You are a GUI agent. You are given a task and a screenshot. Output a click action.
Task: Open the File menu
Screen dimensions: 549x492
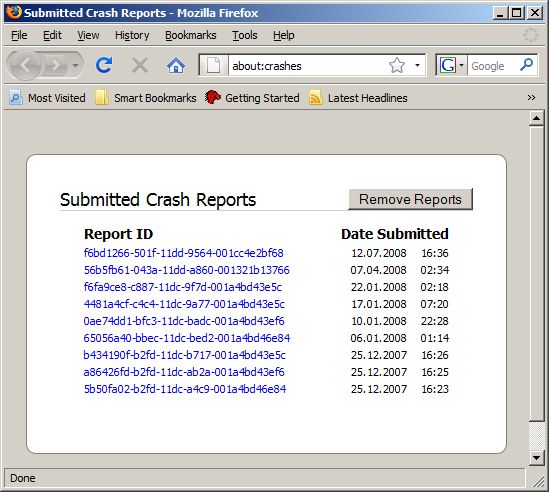click(19, 35)
